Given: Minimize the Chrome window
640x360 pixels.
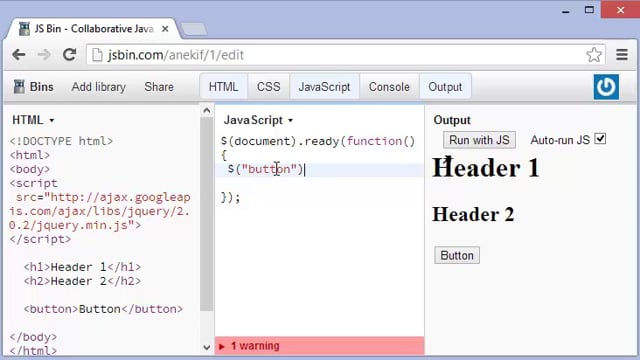Looking at the screenshot, I should 565,11.
